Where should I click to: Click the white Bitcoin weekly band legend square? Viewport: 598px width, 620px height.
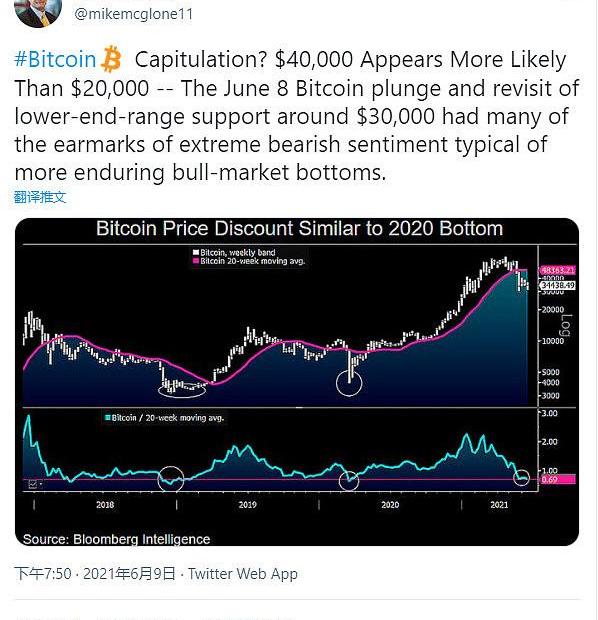pyautogui.click(x=195, y=252)
